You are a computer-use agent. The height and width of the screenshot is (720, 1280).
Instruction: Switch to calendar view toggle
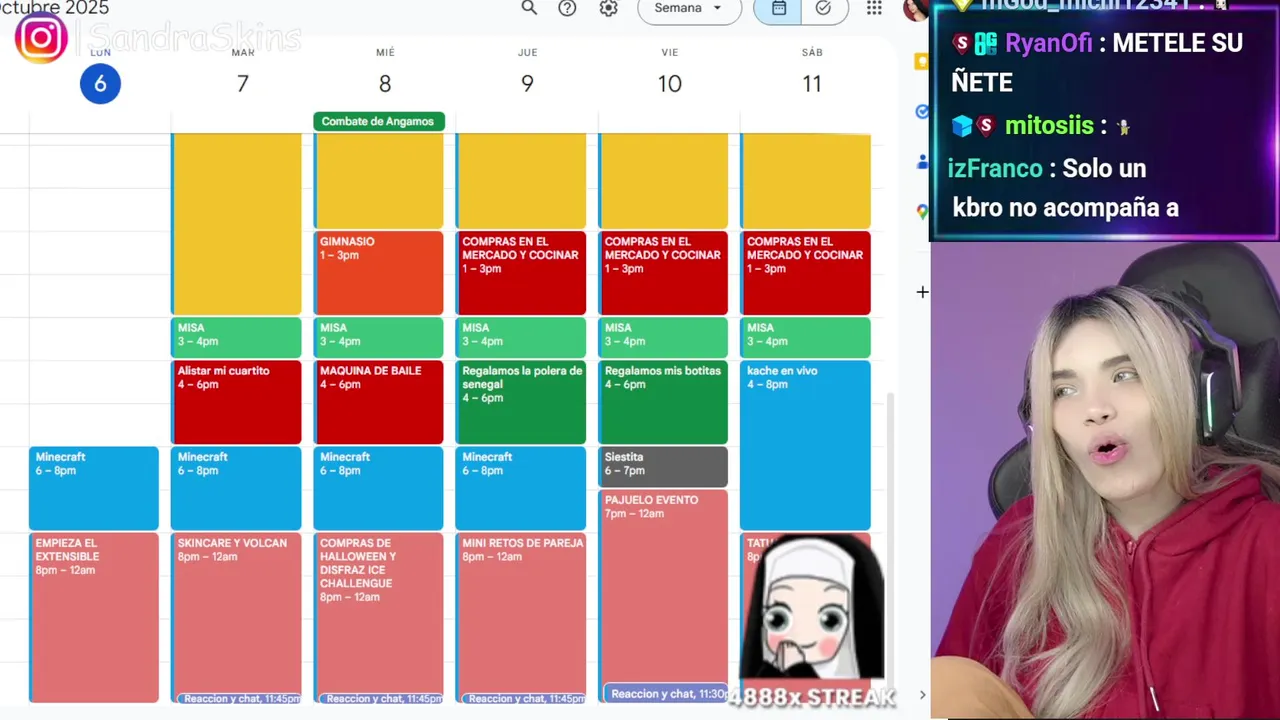[x=778, y=8]
